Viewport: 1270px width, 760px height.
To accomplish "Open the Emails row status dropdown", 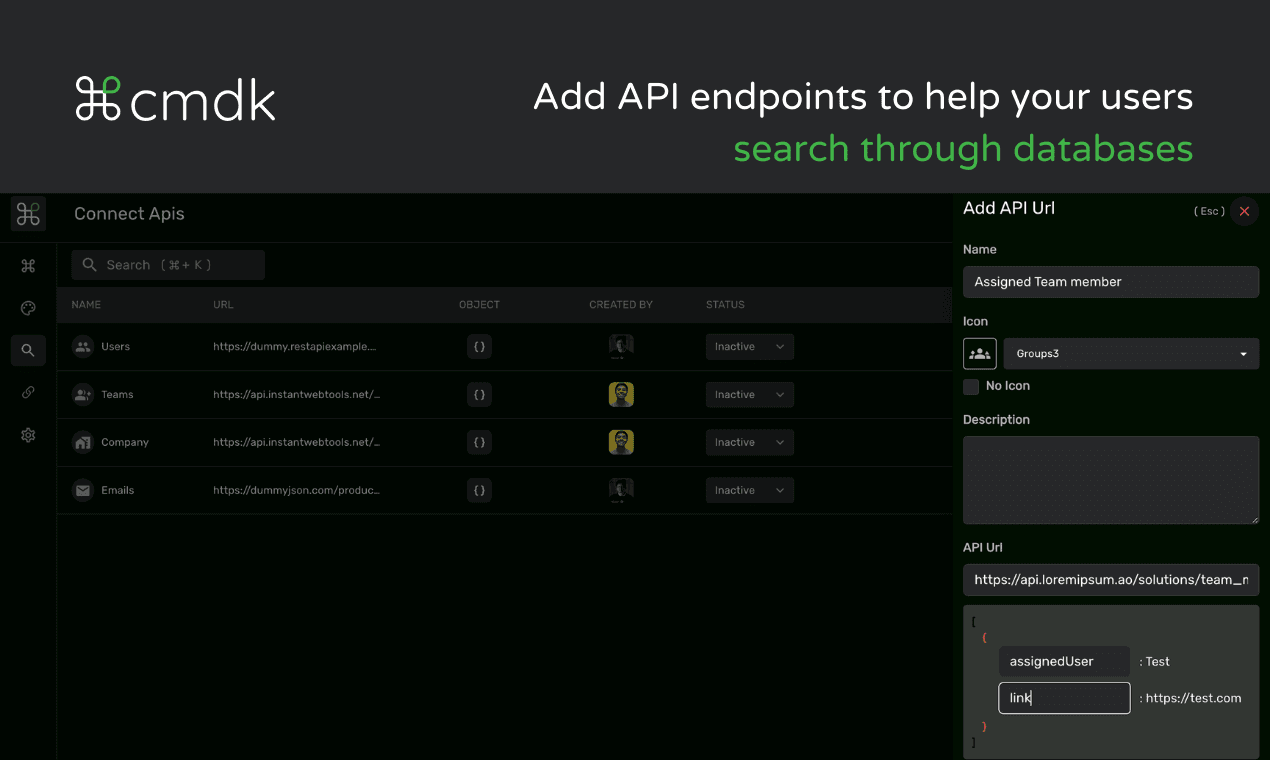I will tap(750, 490).
